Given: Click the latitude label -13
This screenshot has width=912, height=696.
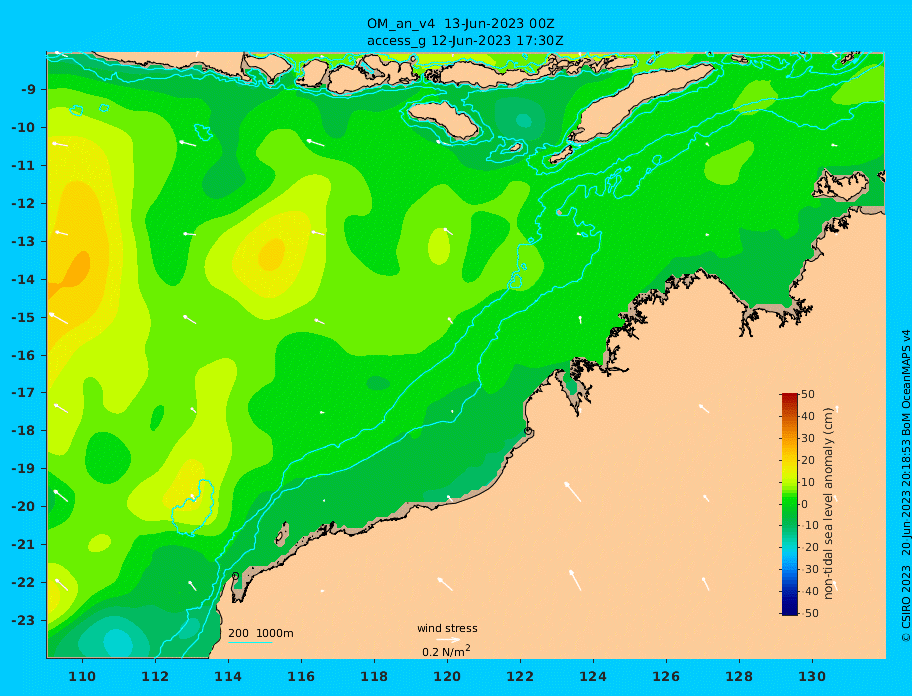Looking at the screenshot, I should pyautogui.click(x=24, y=241).
